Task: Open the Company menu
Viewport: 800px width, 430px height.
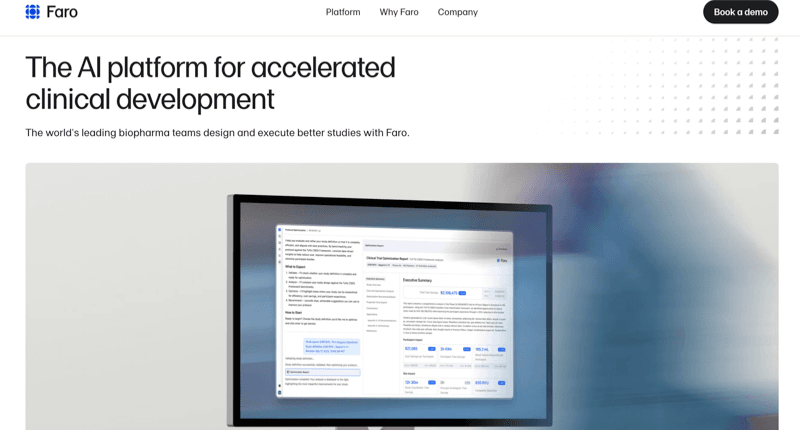Action: point(458,12)
